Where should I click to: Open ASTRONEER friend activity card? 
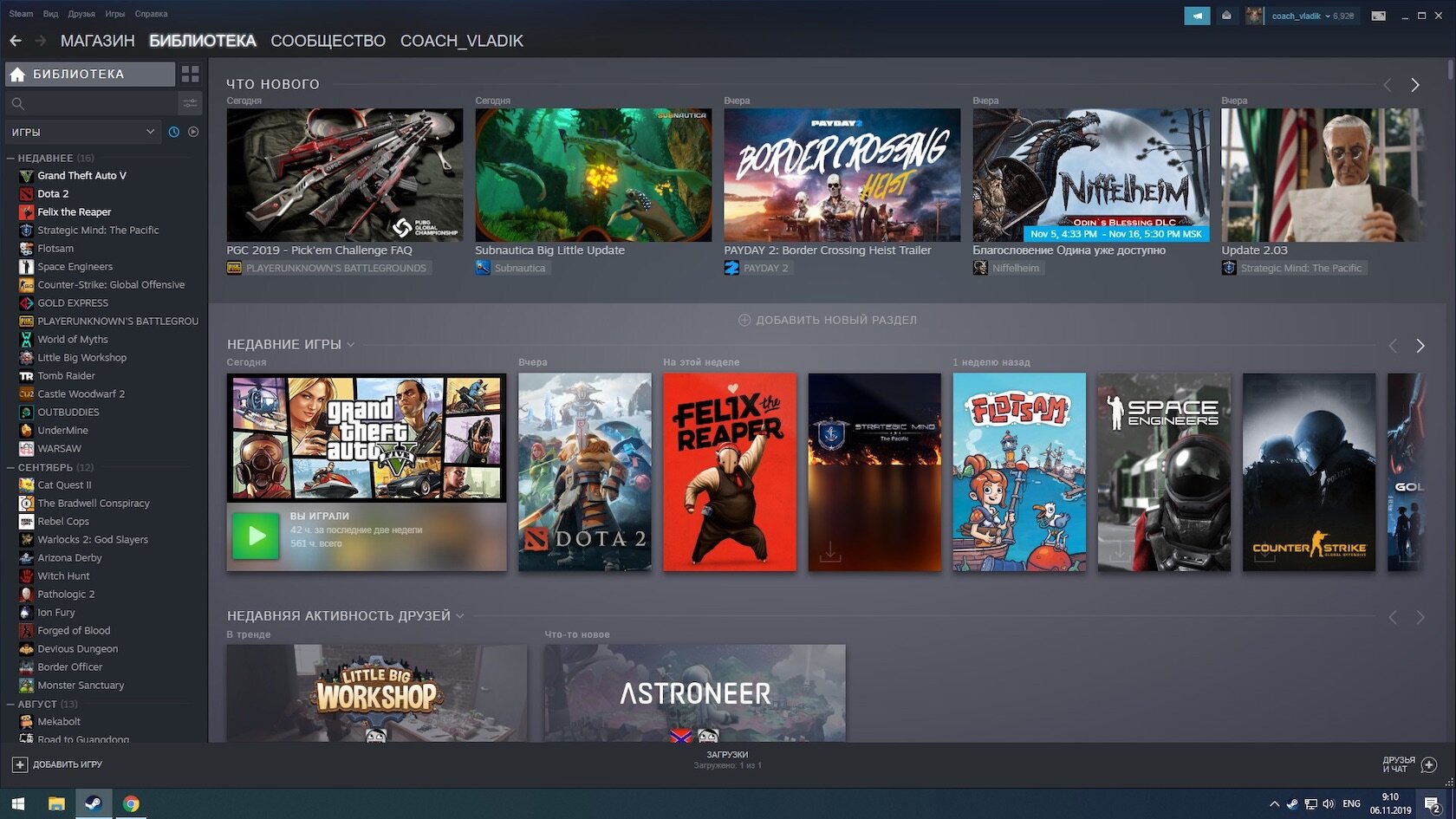click(x=695, y=692)
